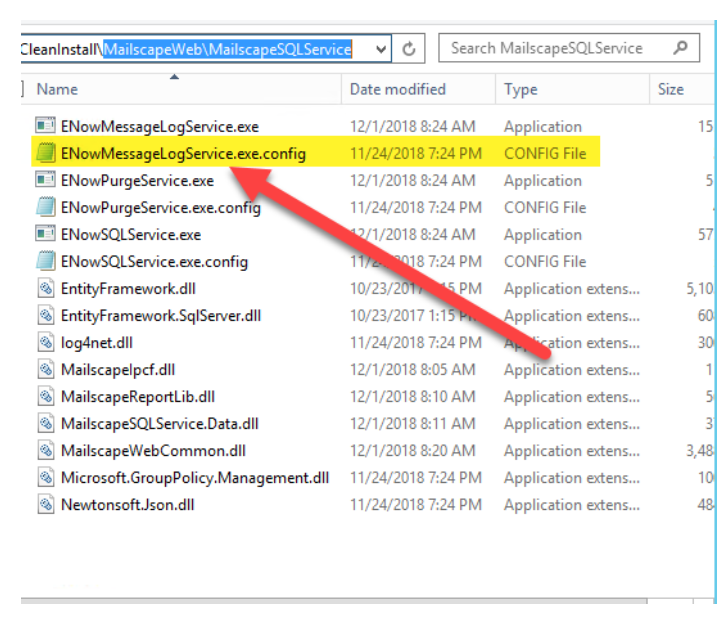Select the file name MailscapeSQLService.Data.dll

coord(160,423)
